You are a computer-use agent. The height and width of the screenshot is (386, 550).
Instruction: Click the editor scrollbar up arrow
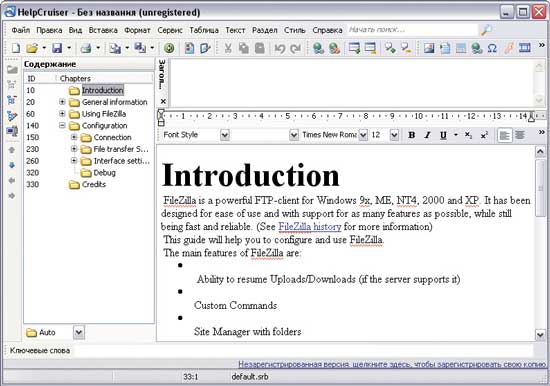point(540,152)
